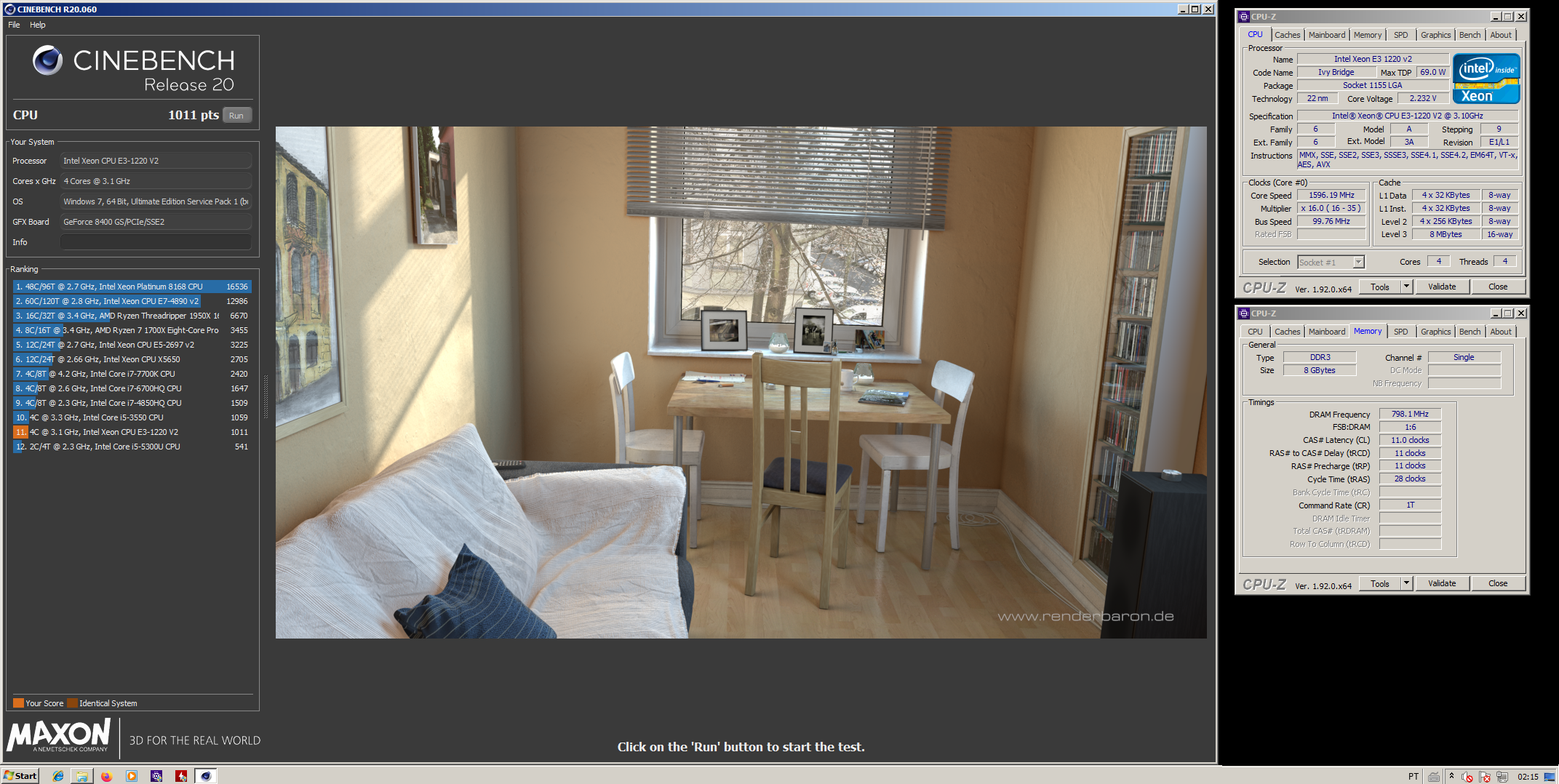Open the network tray icon
This screenshot has width=1559, height=784.
click(x=1502, y=777)
